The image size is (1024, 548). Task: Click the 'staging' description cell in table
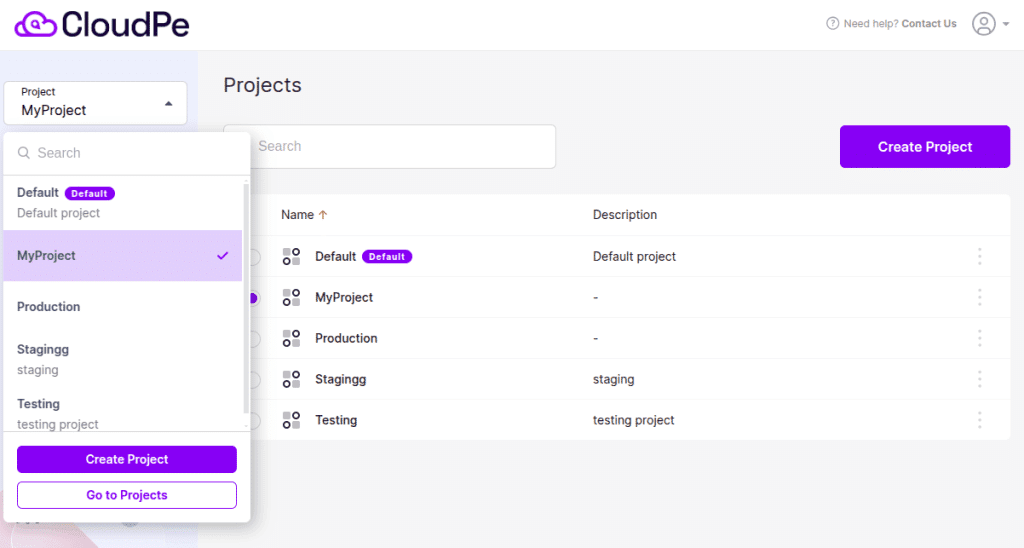pos(613,379)
